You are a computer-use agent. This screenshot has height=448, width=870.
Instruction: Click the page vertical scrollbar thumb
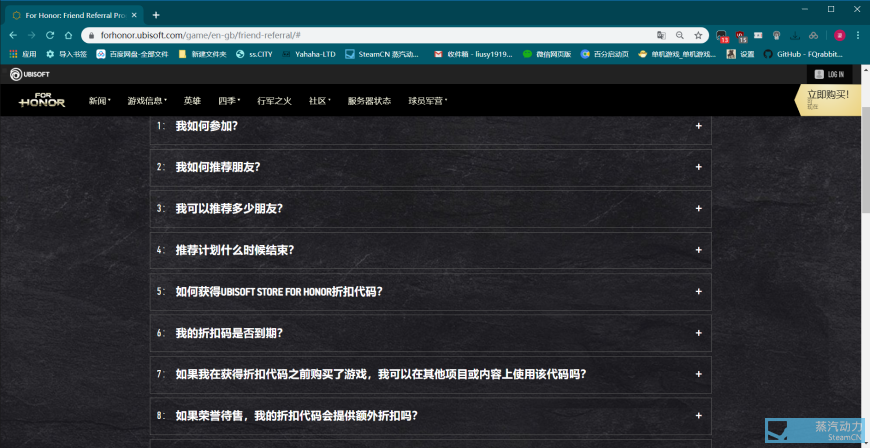[x=865, y=158]
